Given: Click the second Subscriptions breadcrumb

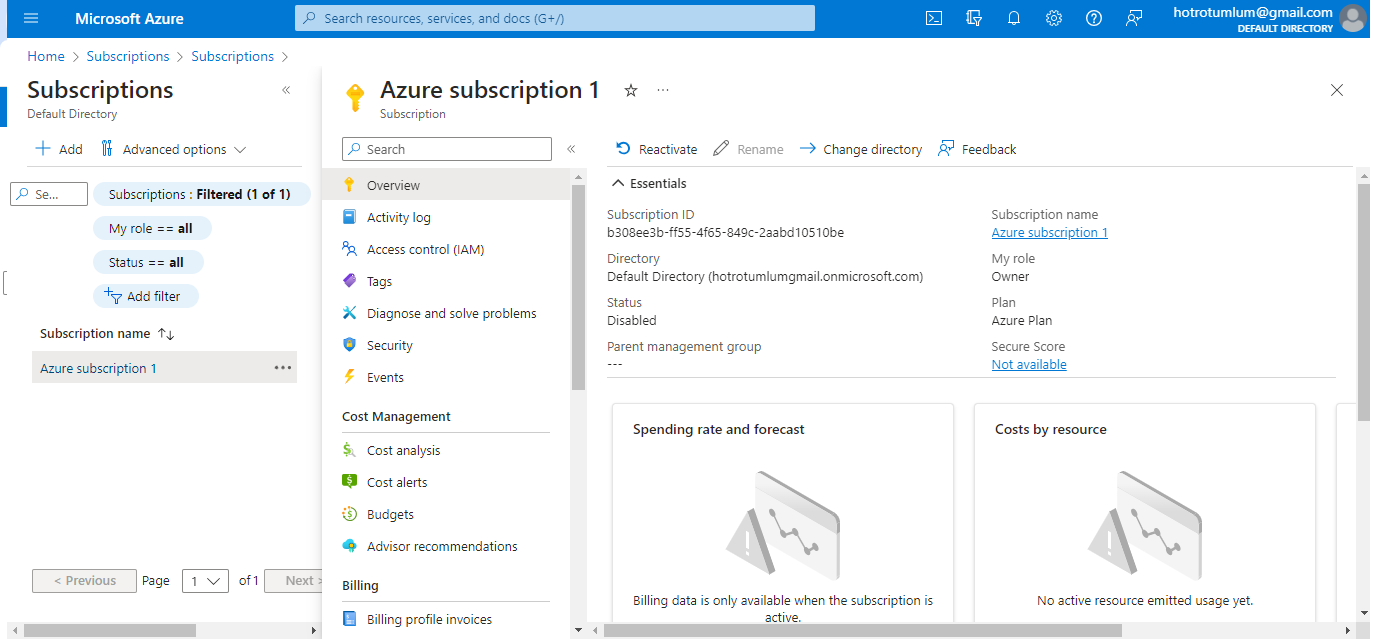Looking at the screenshot, I should tap(233, 56).
